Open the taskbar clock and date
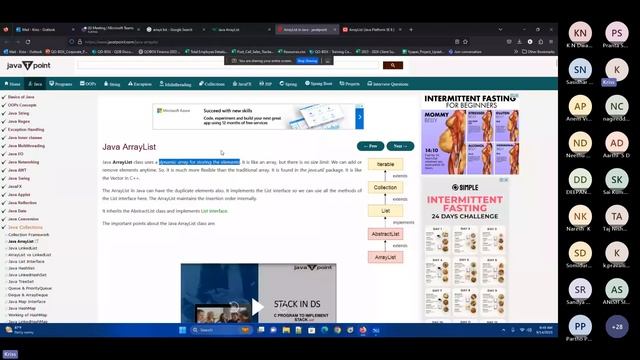 point(545,330)
